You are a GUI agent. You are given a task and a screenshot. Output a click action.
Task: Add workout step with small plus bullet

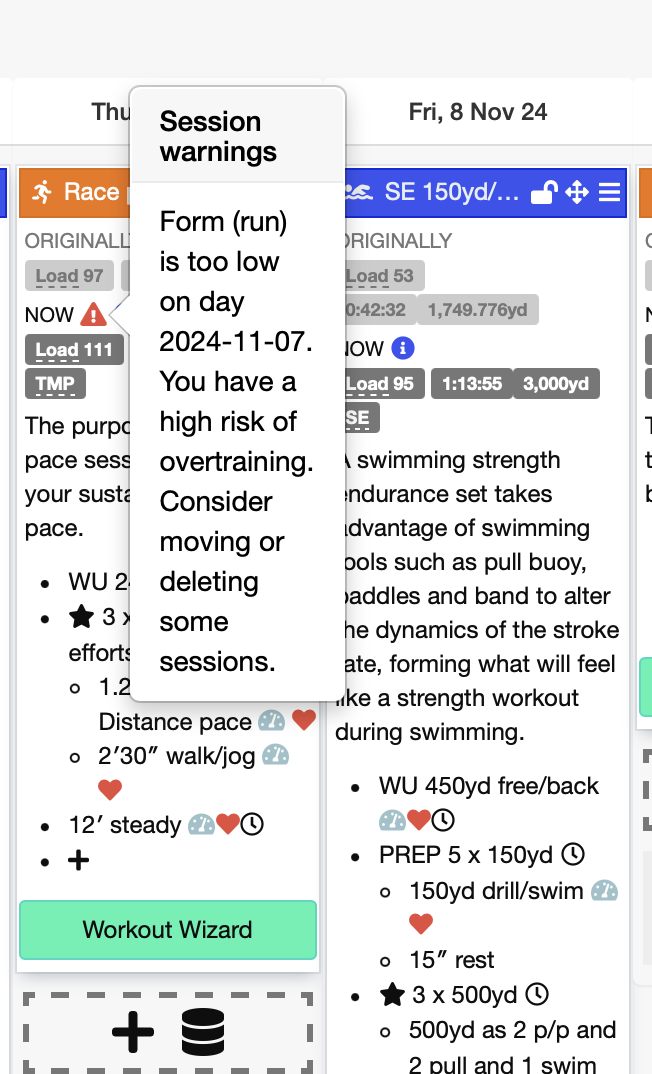click(x=79, y=860)
